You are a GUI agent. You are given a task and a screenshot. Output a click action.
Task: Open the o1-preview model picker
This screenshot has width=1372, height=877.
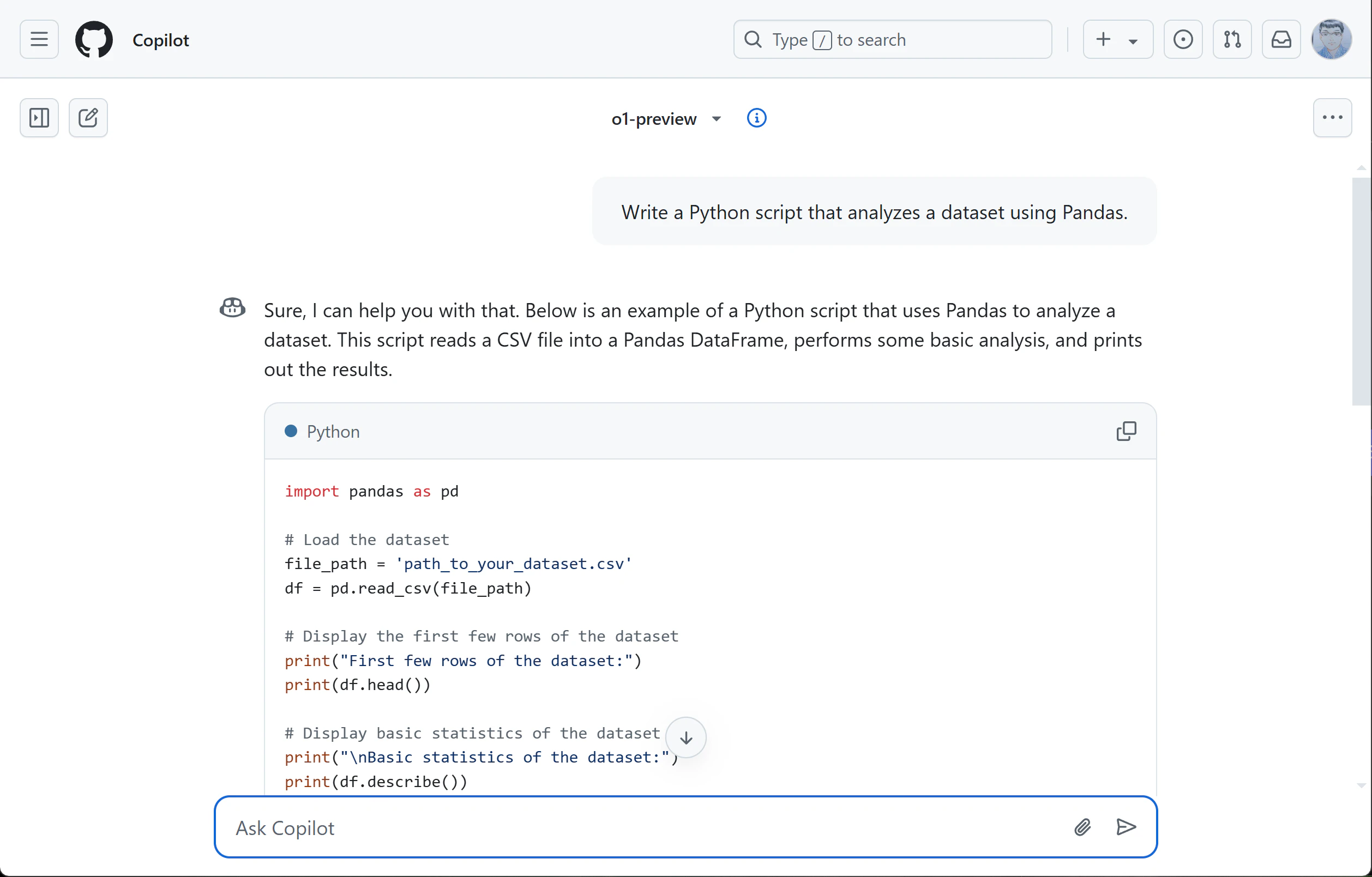666,118
